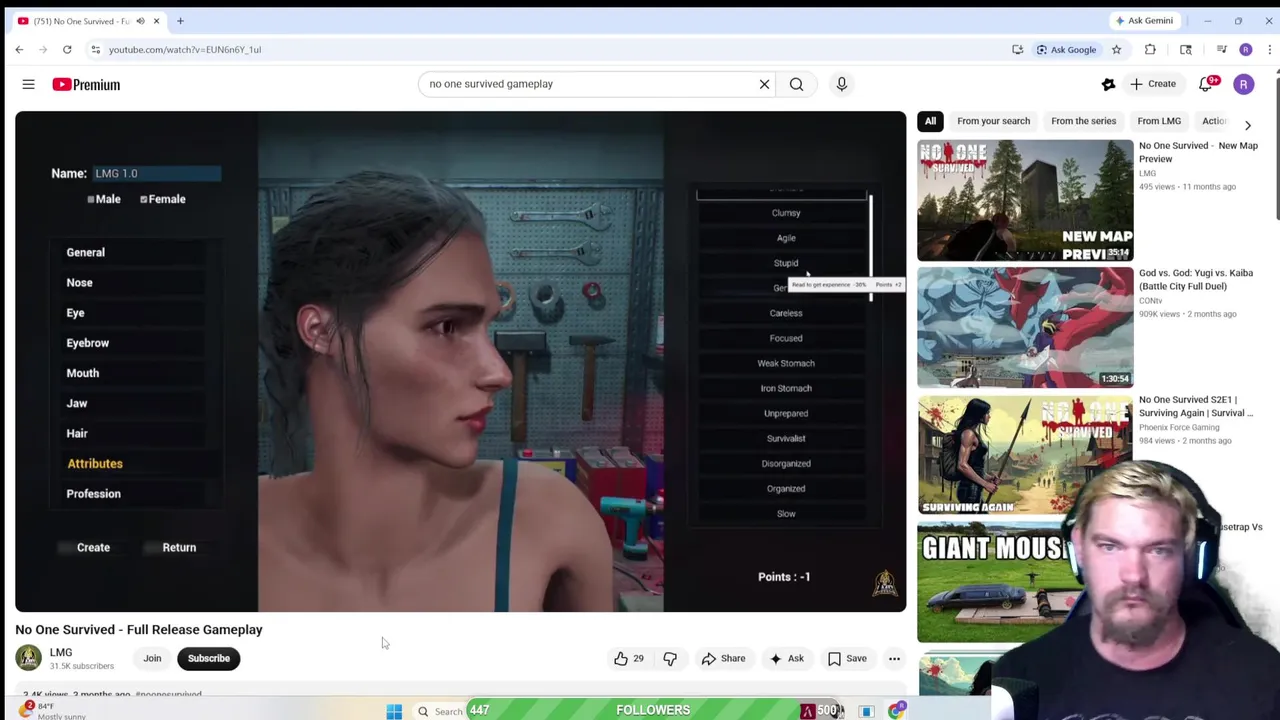
Task: Open the Windows Start menu
Action: coord(394,711)
